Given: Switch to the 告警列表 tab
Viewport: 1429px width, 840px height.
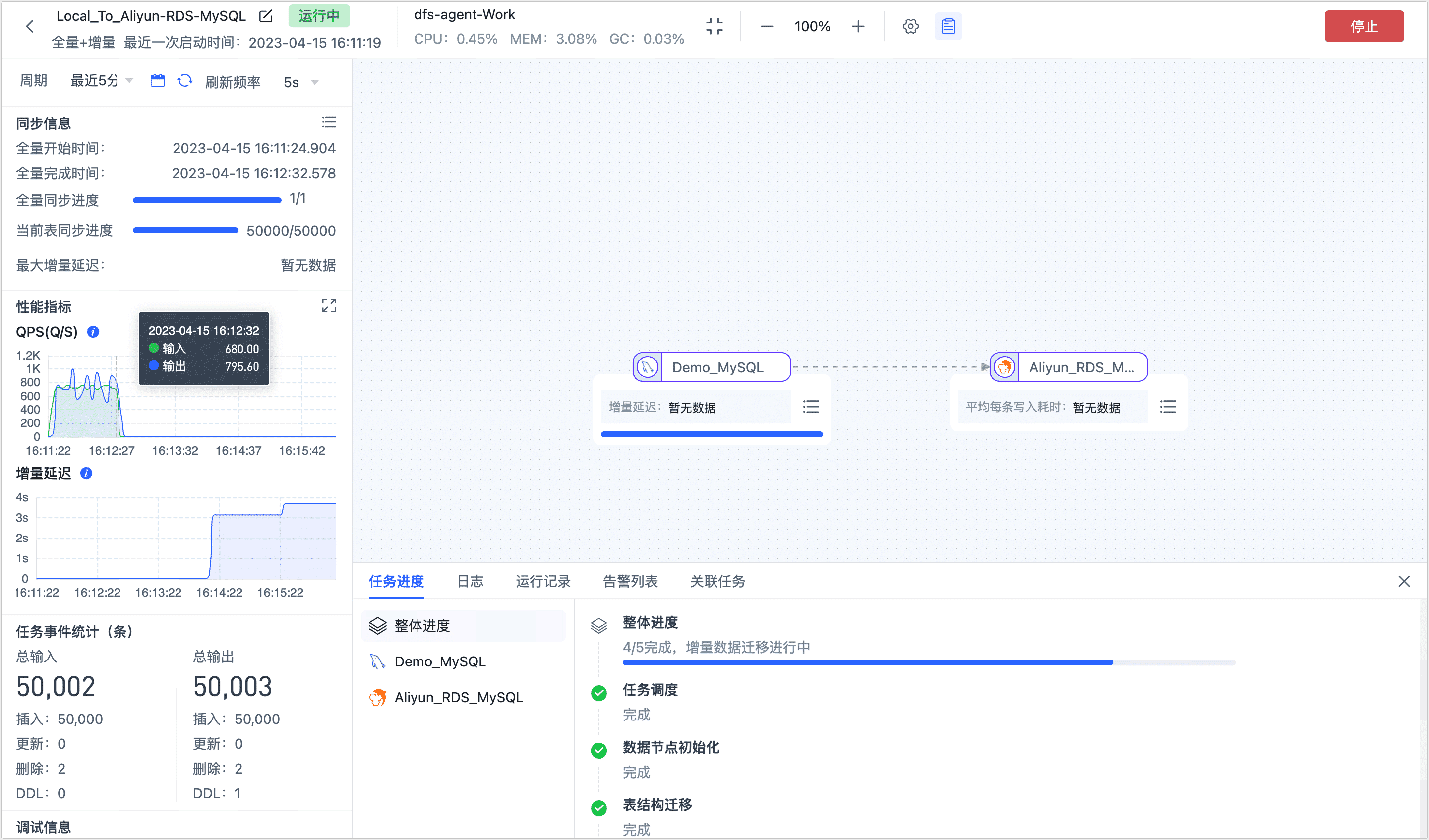Looking at the screenshot, I should [630, 581].
